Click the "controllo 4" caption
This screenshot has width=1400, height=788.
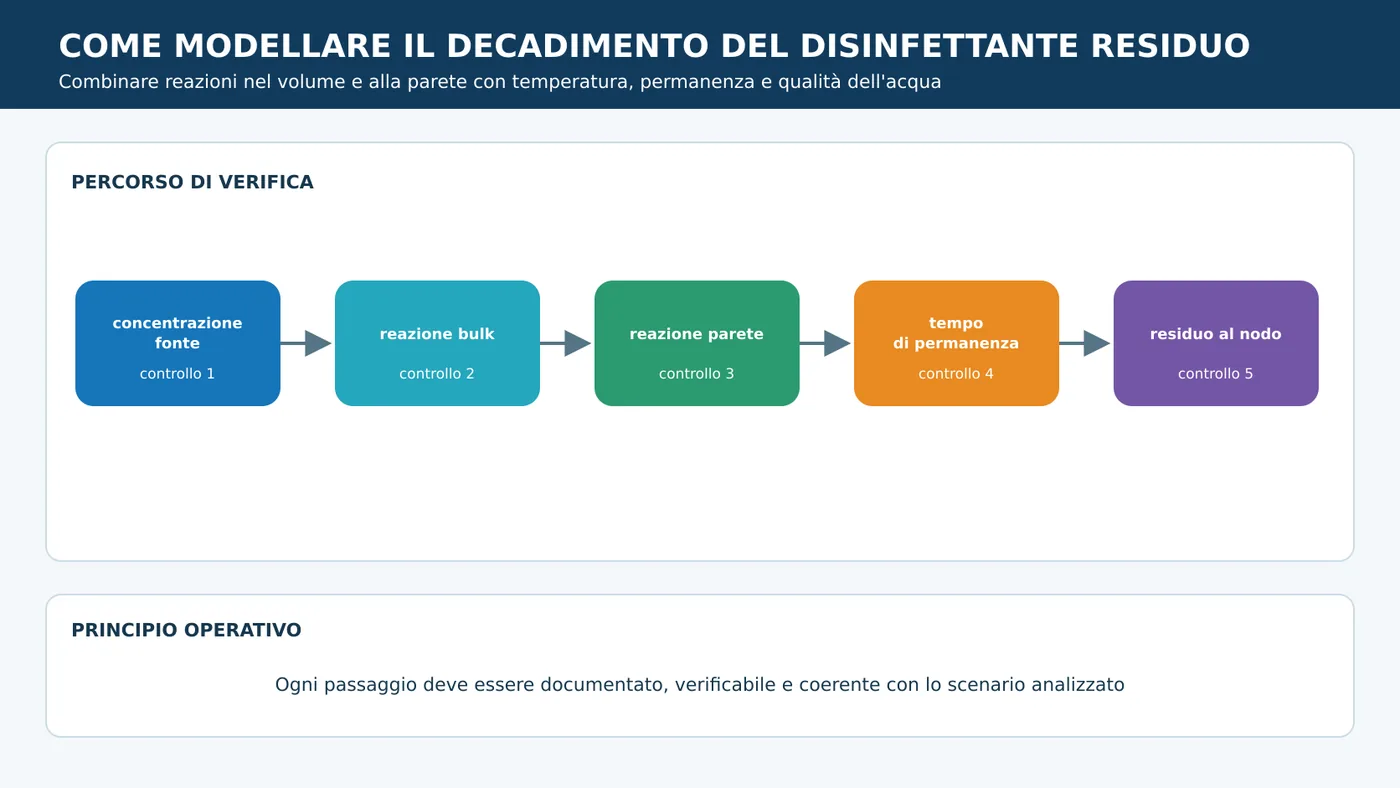pos(956,374)
